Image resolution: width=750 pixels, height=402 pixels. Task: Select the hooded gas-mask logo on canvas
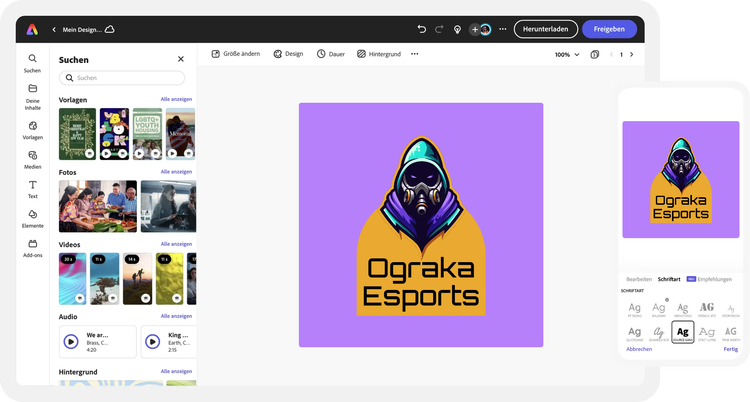[x=421, y=194]
